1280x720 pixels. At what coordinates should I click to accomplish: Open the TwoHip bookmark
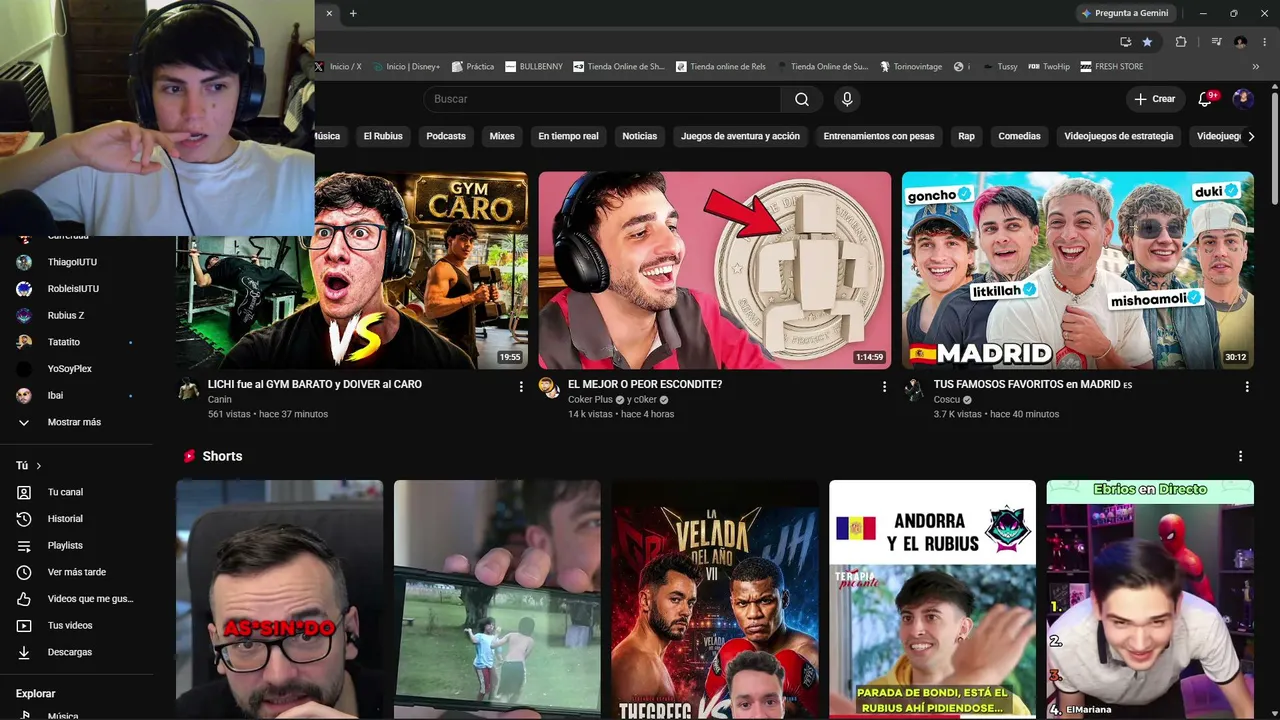(x=1049, y=67)
